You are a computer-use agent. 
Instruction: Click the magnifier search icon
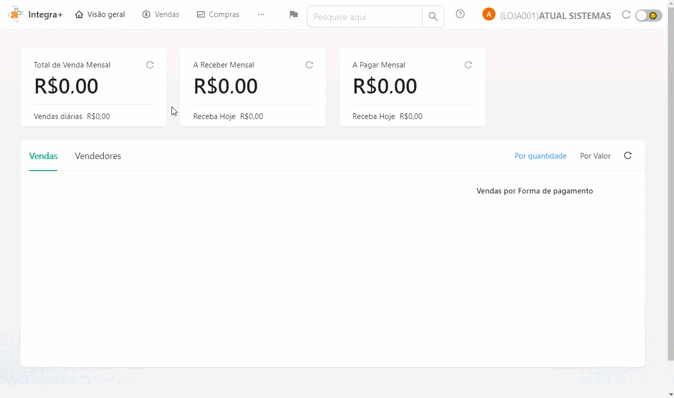pos(433,17)
